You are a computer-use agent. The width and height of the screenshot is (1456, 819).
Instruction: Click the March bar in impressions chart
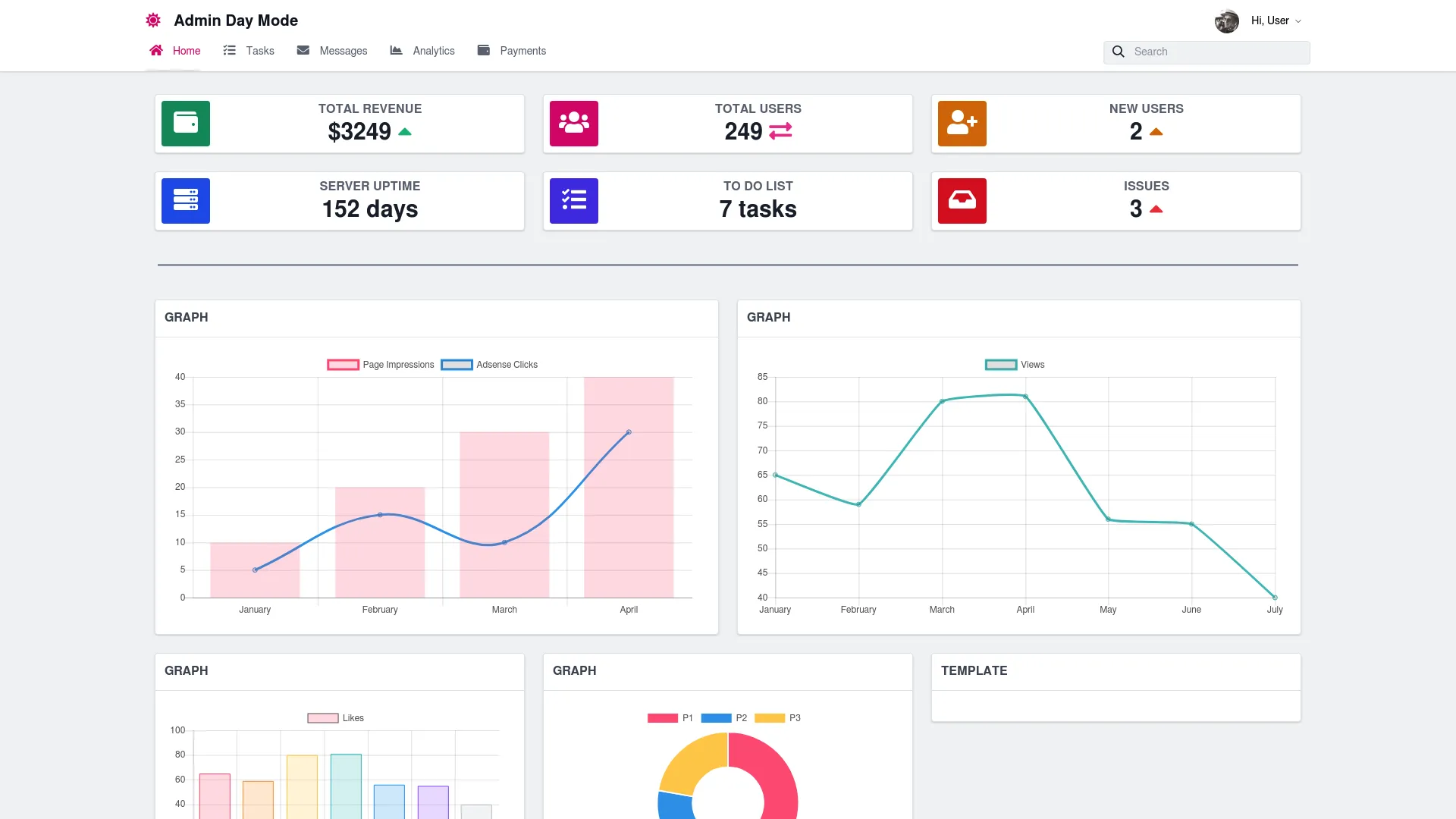504,515
